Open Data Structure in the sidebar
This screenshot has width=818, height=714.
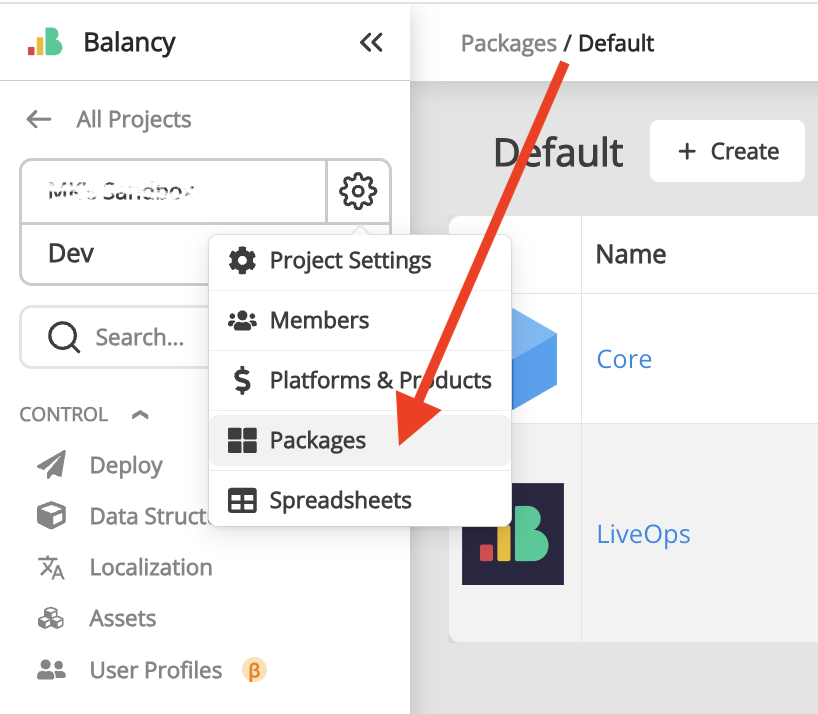tap(149, 516)
